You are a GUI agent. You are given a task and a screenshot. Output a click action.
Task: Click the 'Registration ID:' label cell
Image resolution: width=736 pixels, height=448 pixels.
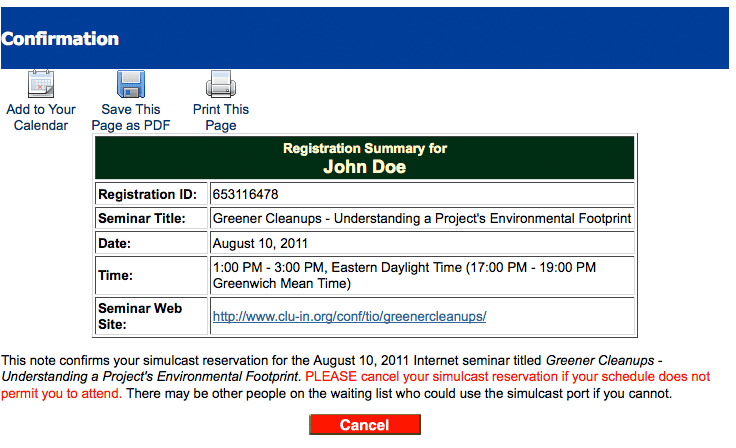pyautogui.click(x=151, y=194)
